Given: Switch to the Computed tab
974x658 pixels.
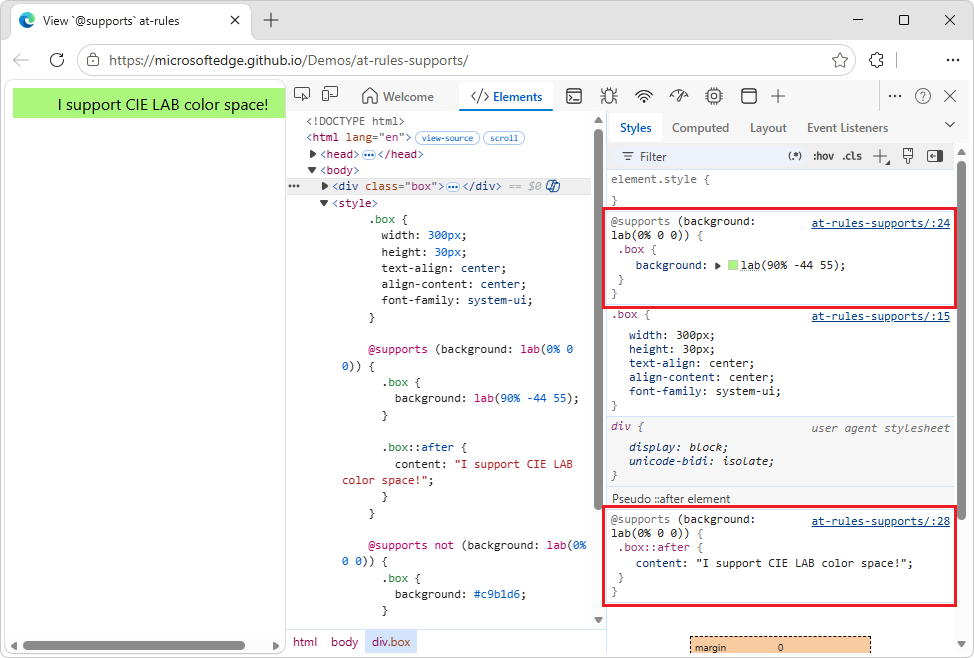Looking at the screenshot, I should point(700,127).
